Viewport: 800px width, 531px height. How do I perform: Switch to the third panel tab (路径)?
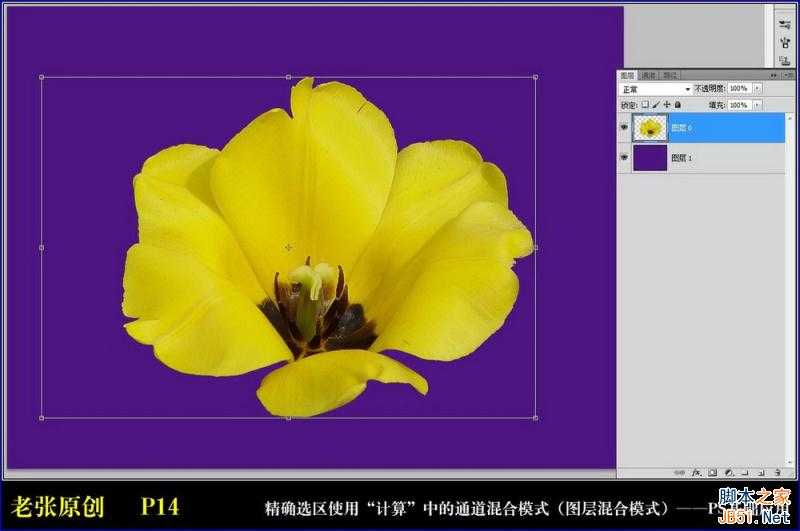coord(670,75)
